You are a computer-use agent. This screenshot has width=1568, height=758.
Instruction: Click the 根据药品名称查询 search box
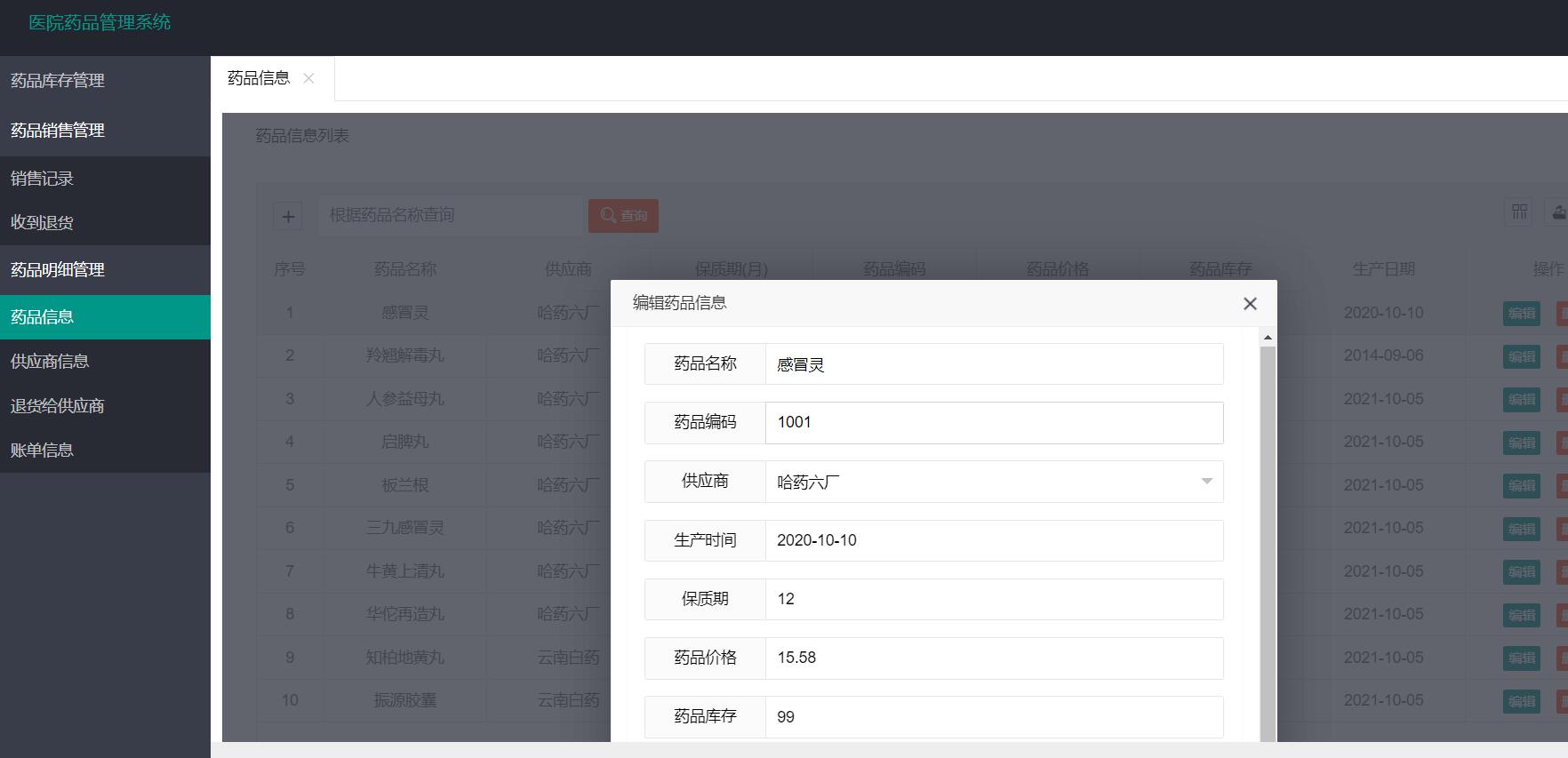tap(452, 216)
